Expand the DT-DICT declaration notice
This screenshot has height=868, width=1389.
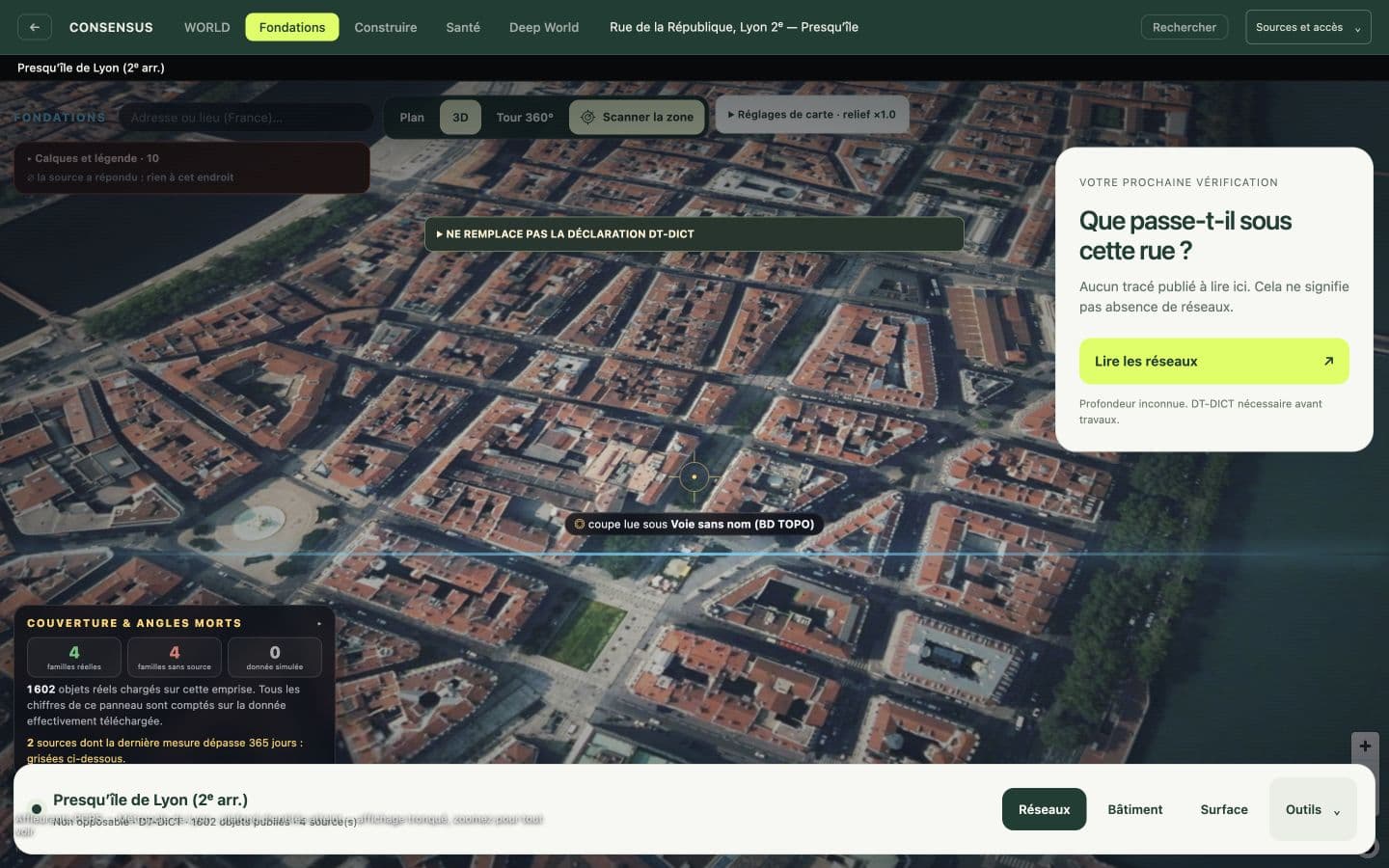pyautogui.click(x=694, y=233)
